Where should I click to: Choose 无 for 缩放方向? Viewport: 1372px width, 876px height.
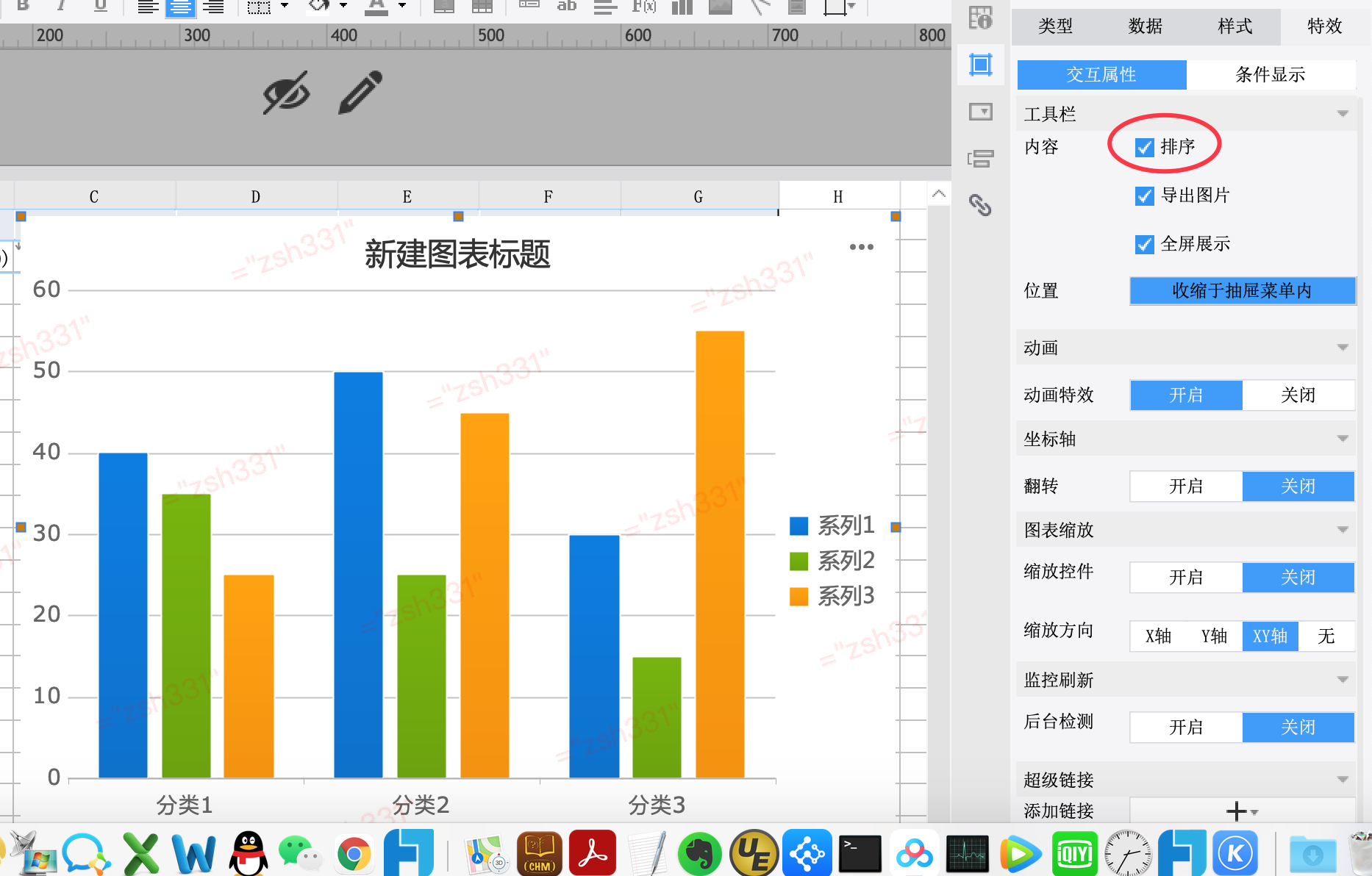tap(1326, 636)
